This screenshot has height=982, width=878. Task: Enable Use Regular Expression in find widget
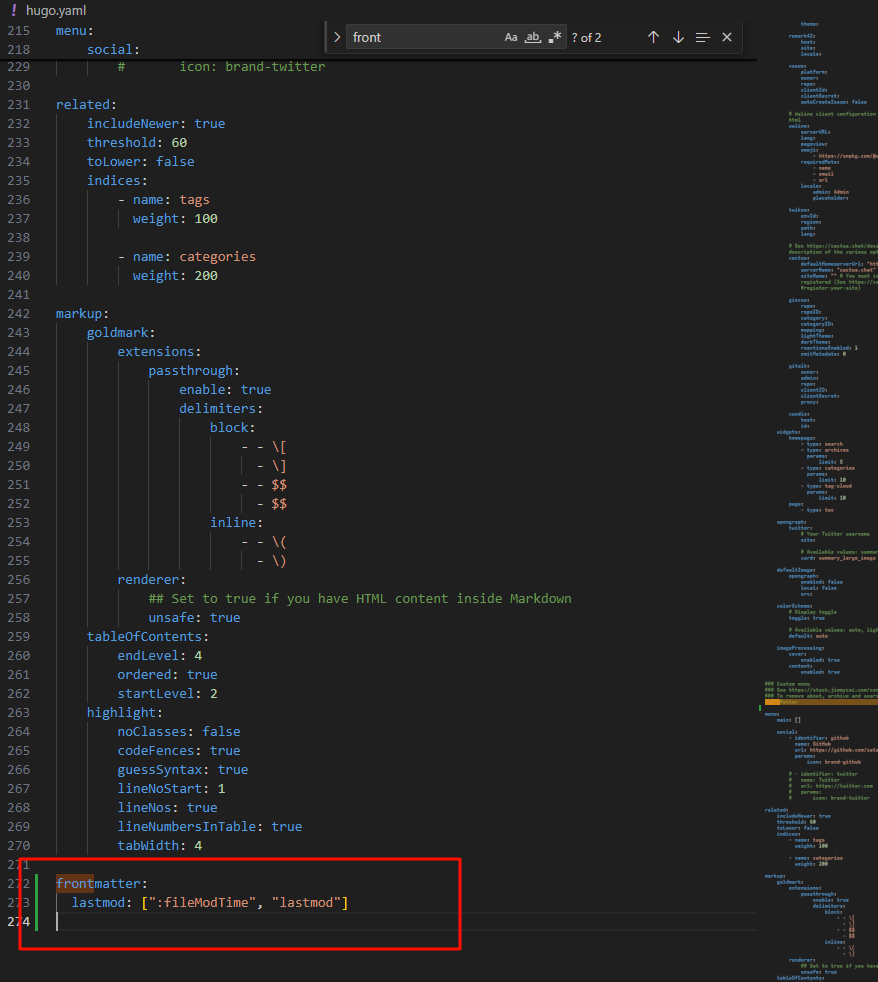tap(555, 37)
